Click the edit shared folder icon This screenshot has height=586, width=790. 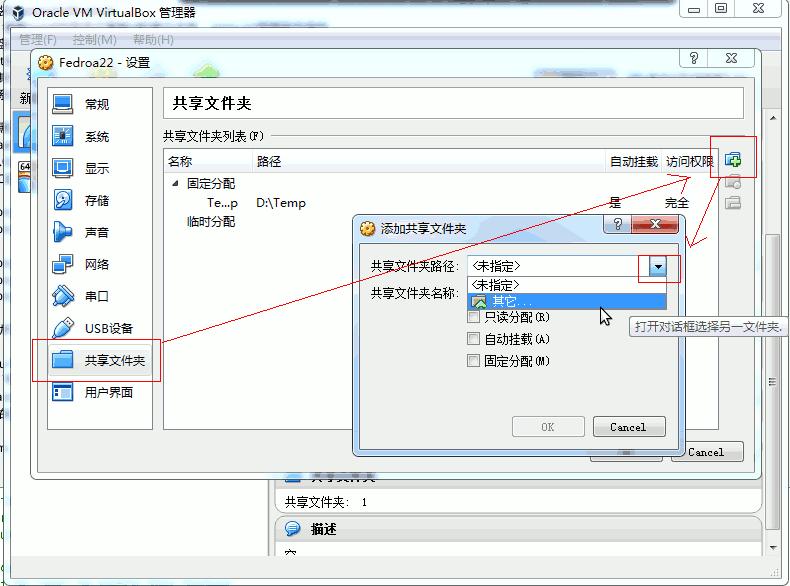(733, 182)
